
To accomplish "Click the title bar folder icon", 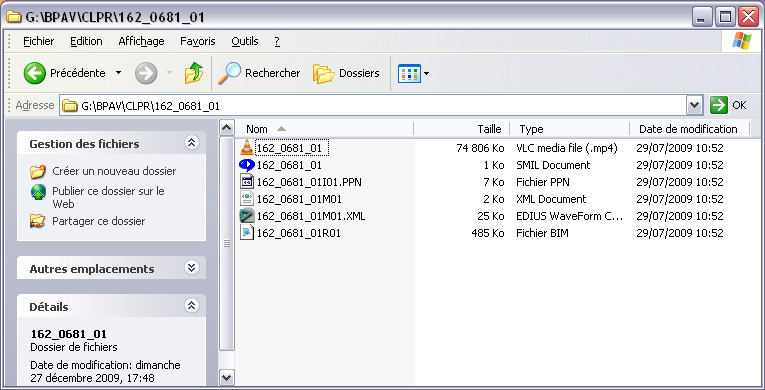I will [13, 16].
